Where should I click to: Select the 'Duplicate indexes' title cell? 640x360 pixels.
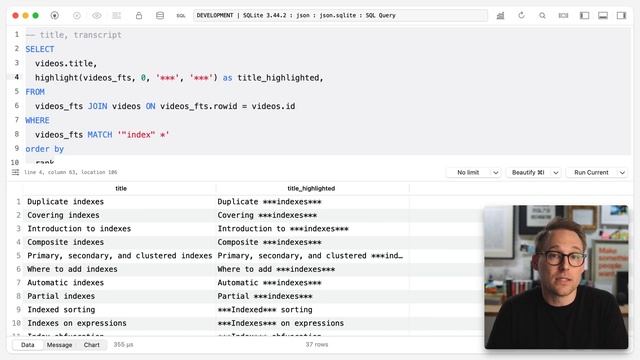120,202
